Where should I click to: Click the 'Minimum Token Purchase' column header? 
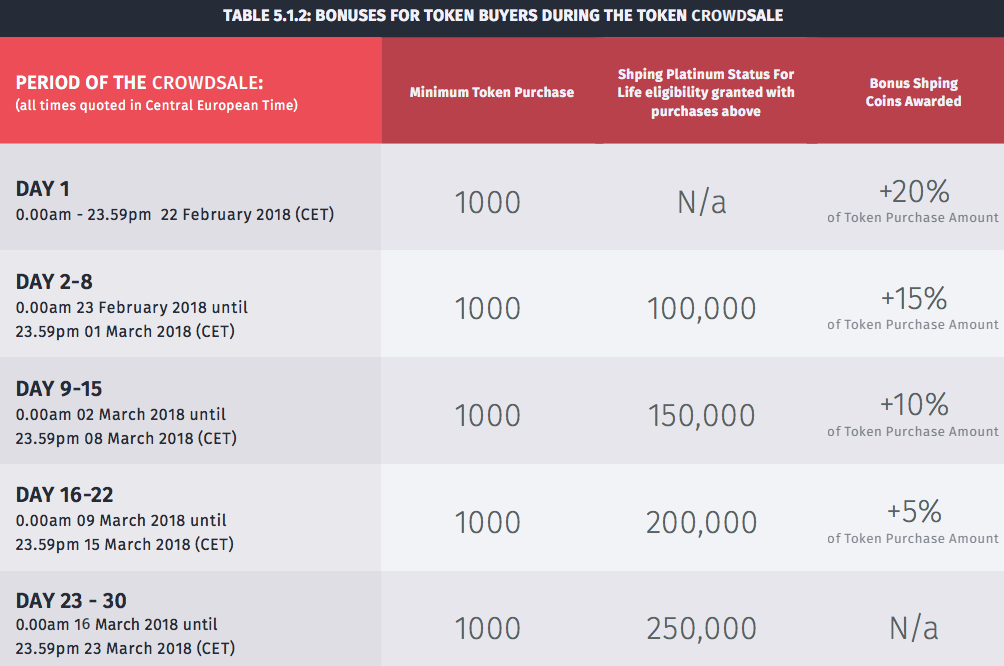pos(491,92)
